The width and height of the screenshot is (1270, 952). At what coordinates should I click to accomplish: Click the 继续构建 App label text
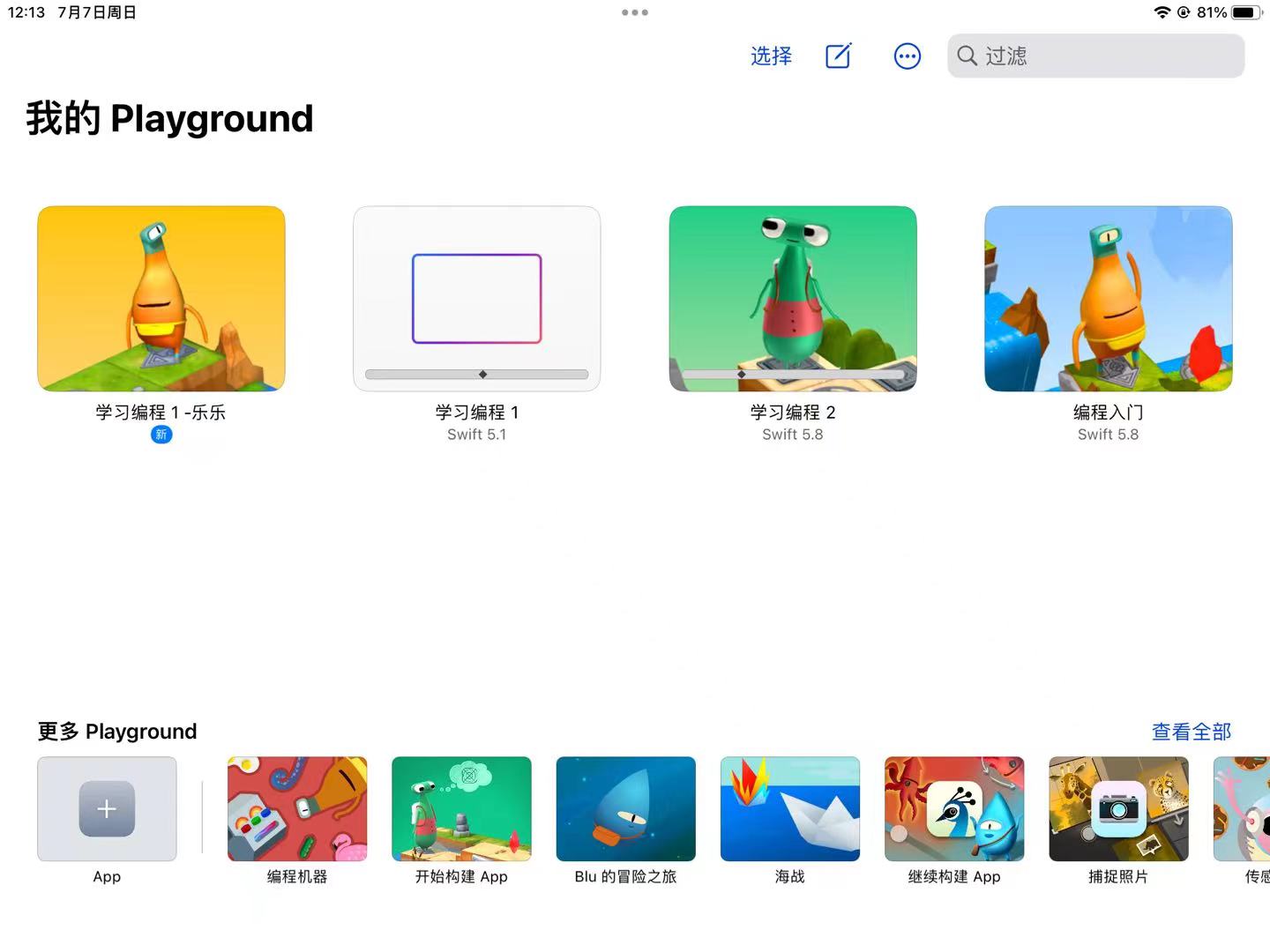[954, 877]
